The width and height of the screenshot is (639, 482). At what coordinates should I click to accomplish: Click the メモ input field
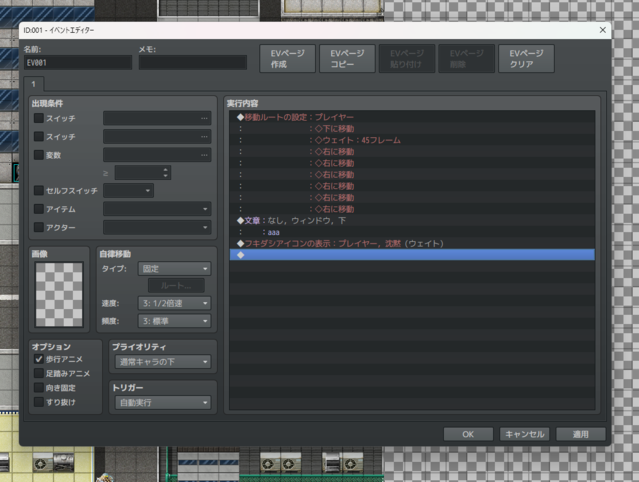pos(193,62)
